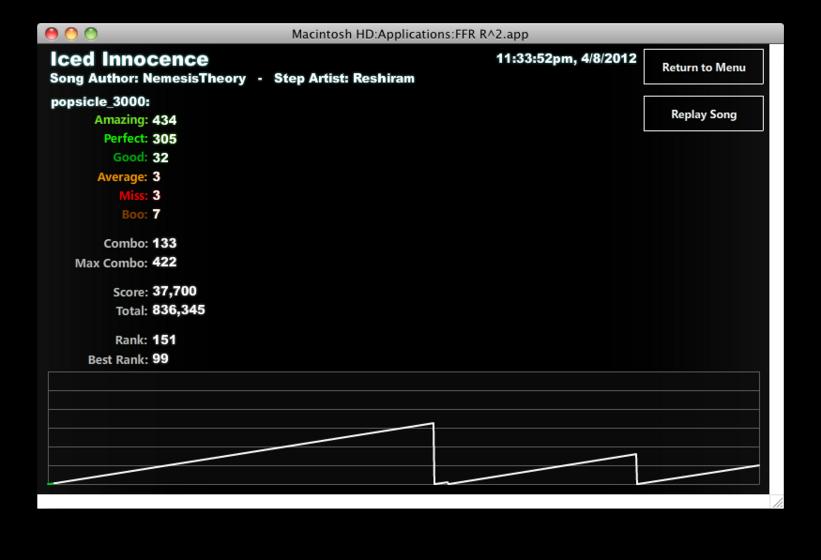This screenshot has height=560, width=821.
Task: Select the window title bar text
Action: pos(410,34)
